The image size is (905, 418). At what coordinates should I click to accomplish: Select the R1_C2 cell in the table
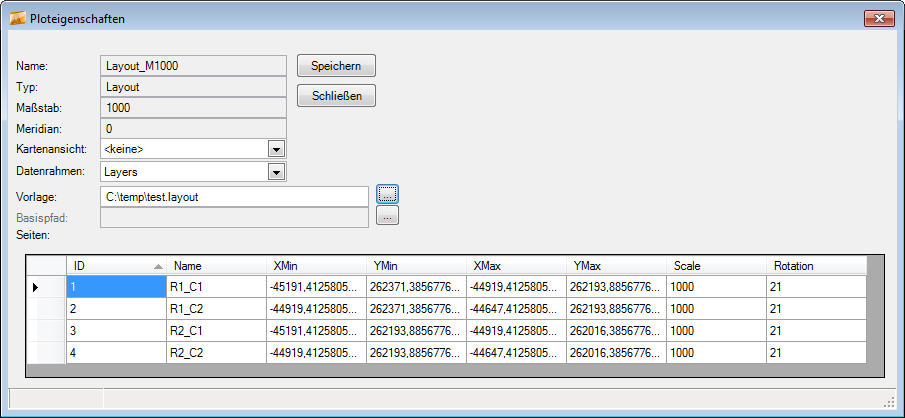pyautogui.click(x=216, y=309)
